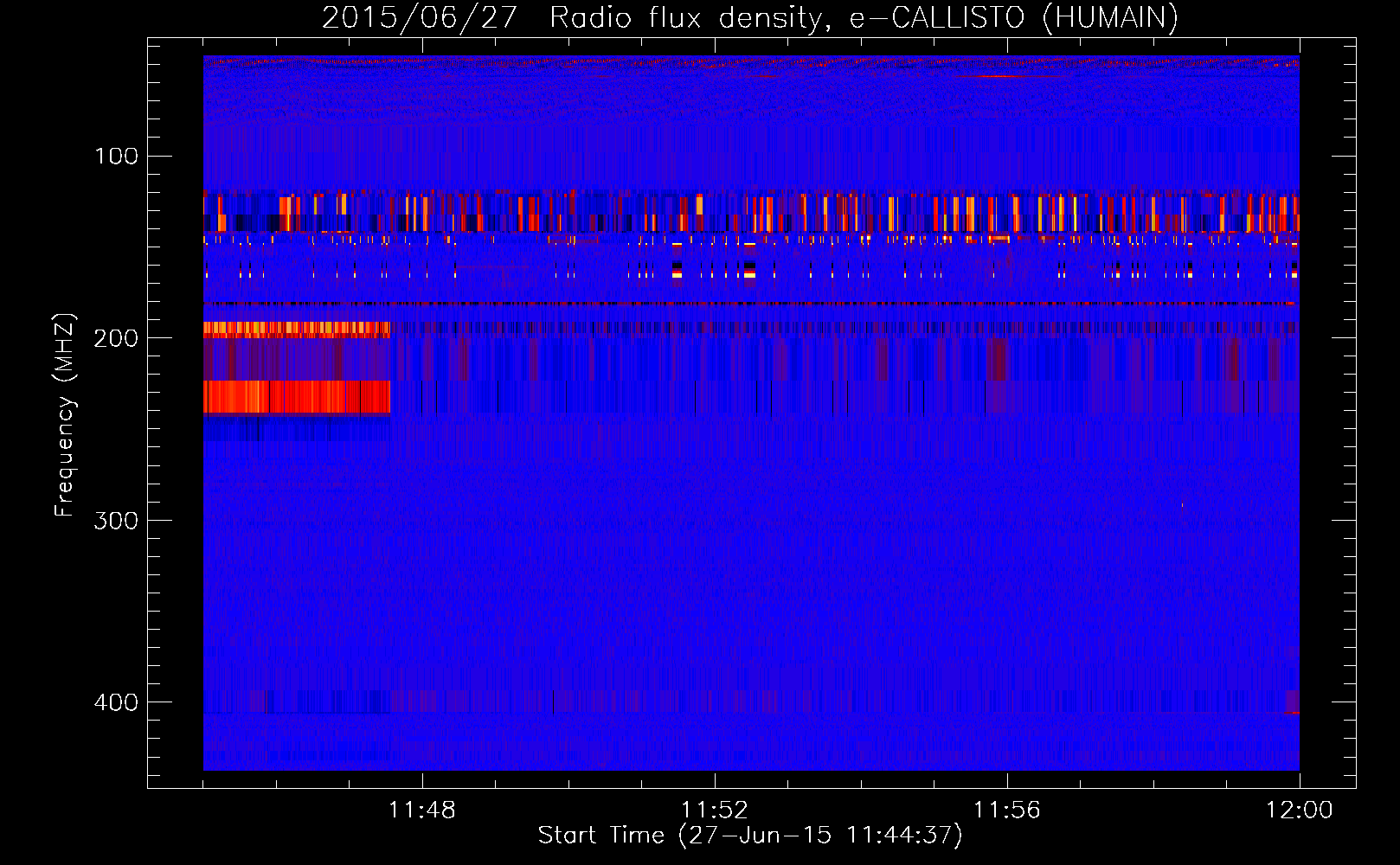
Task: Select the "11:52" time tick label
Action: point(715,811)
